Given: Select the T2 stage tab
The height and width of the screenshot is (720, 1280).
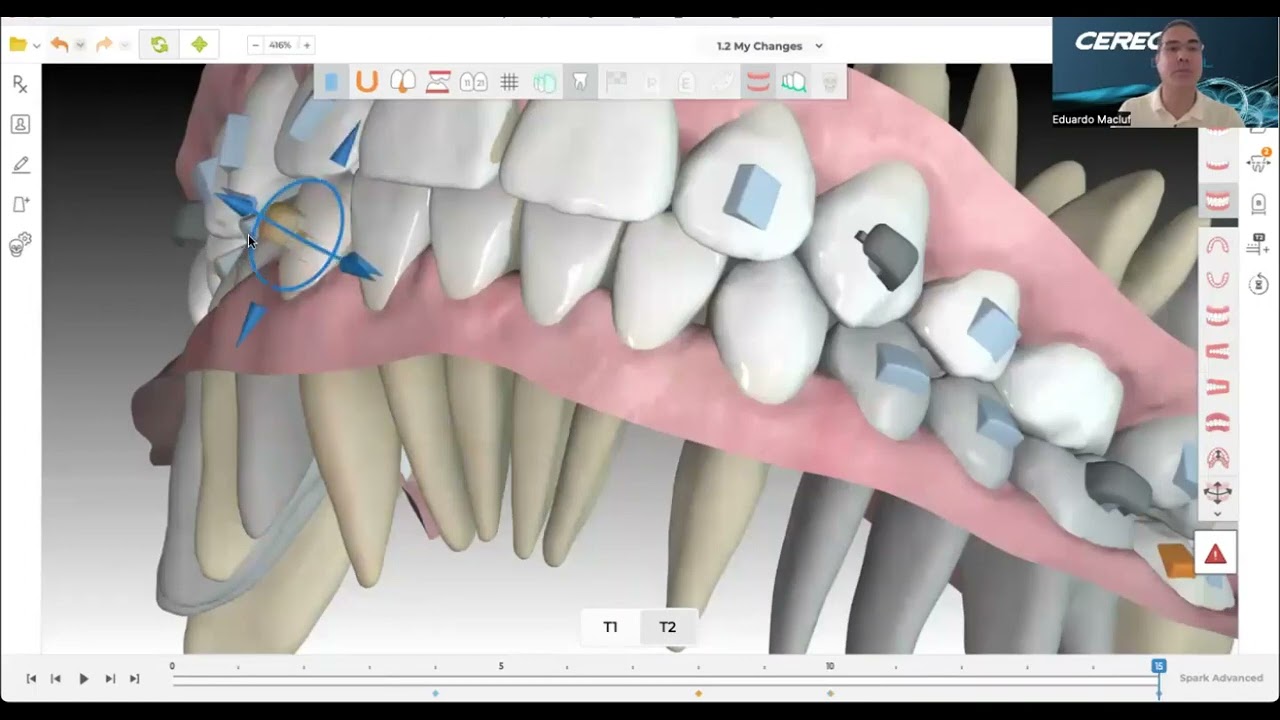Looking at the screenshot, I should point(668,627).
